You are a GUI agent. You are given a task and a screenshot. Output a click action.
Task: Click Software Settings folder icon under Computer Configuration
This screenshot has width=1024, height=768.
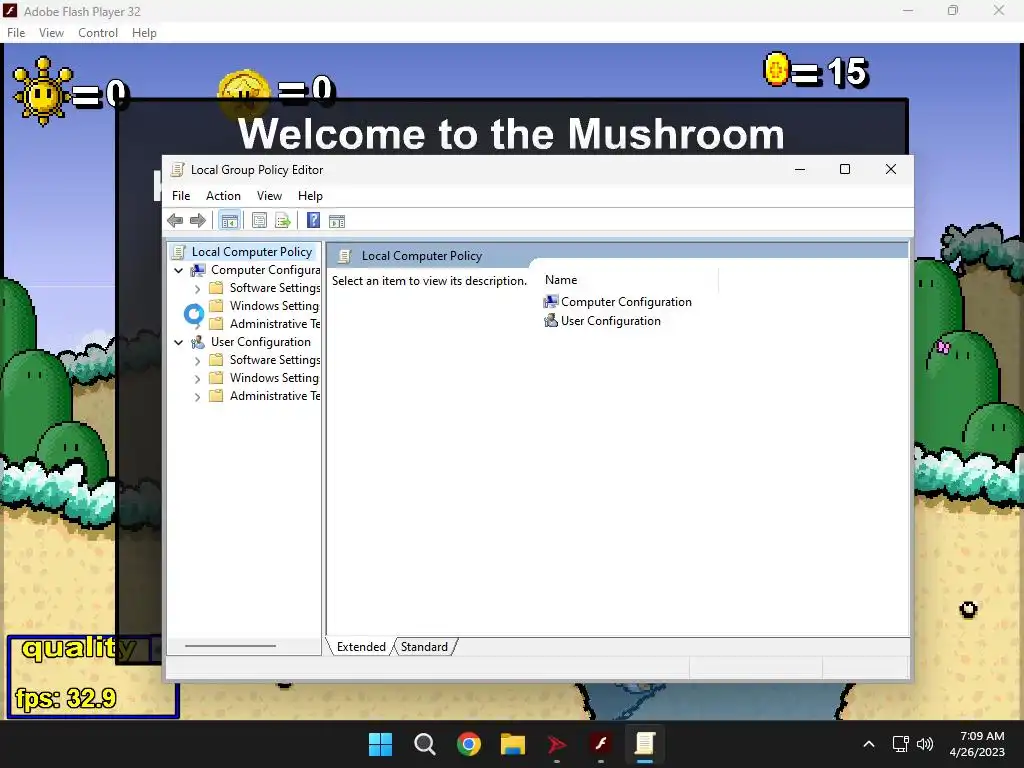click(x=216, y=288)
